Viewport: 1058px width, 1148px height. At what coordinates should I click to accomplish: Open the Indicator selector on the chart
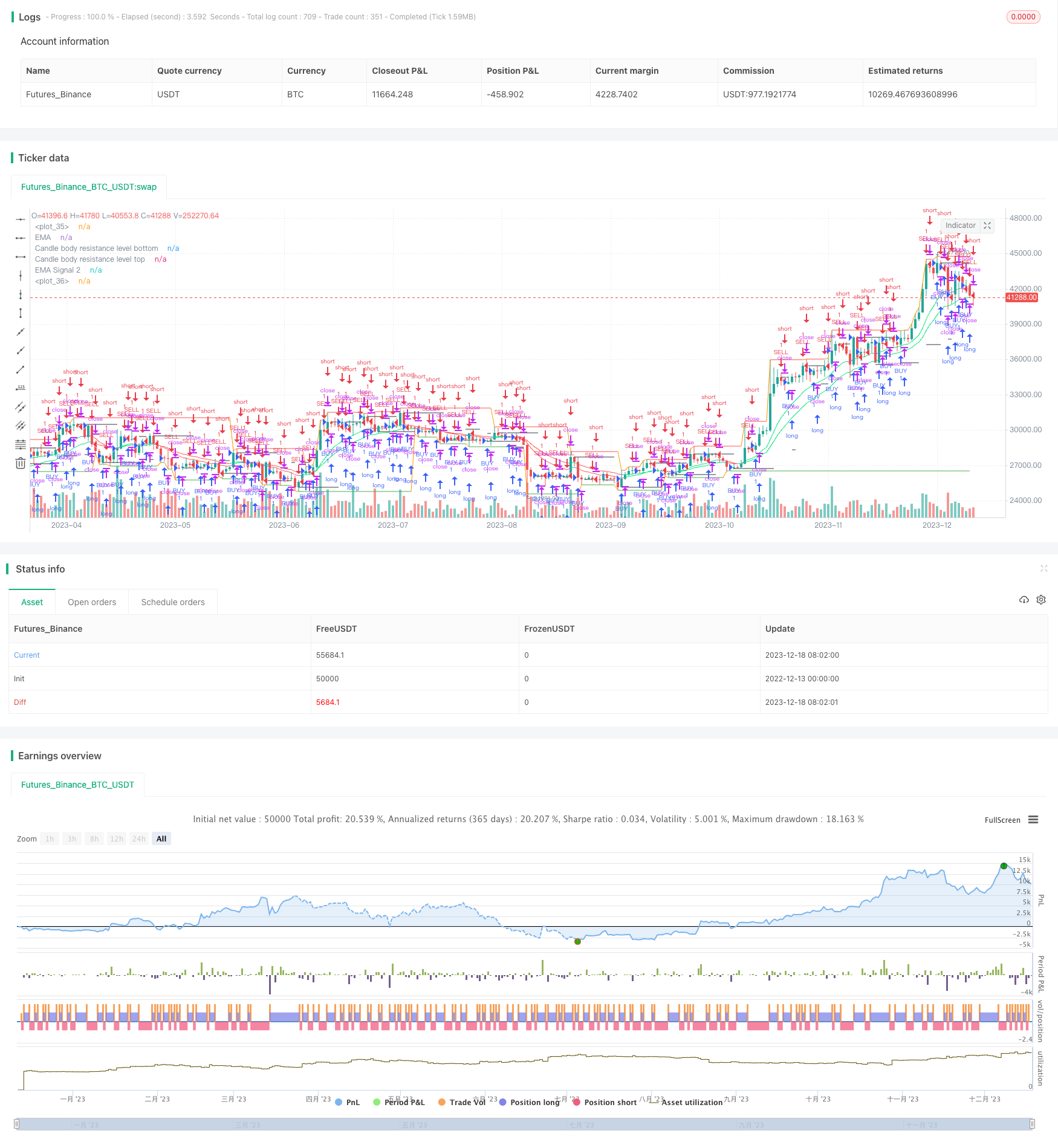(960, 225)
